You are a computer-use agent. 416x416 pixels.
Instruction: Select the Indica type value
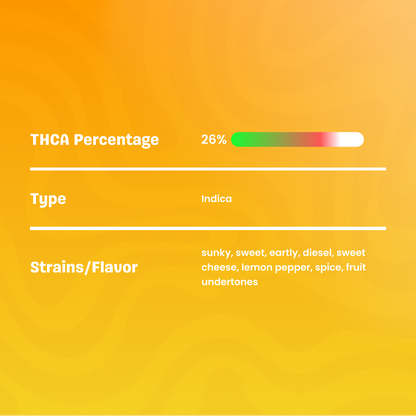click(x=216, y=199)
